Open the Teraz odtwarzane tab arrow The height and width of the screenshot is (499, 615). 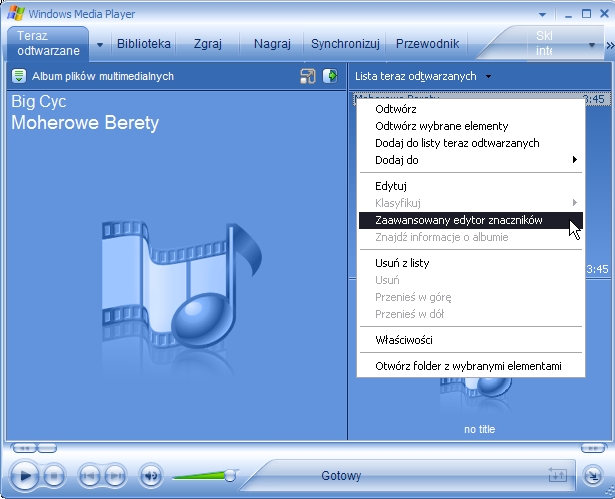(100, 45)
